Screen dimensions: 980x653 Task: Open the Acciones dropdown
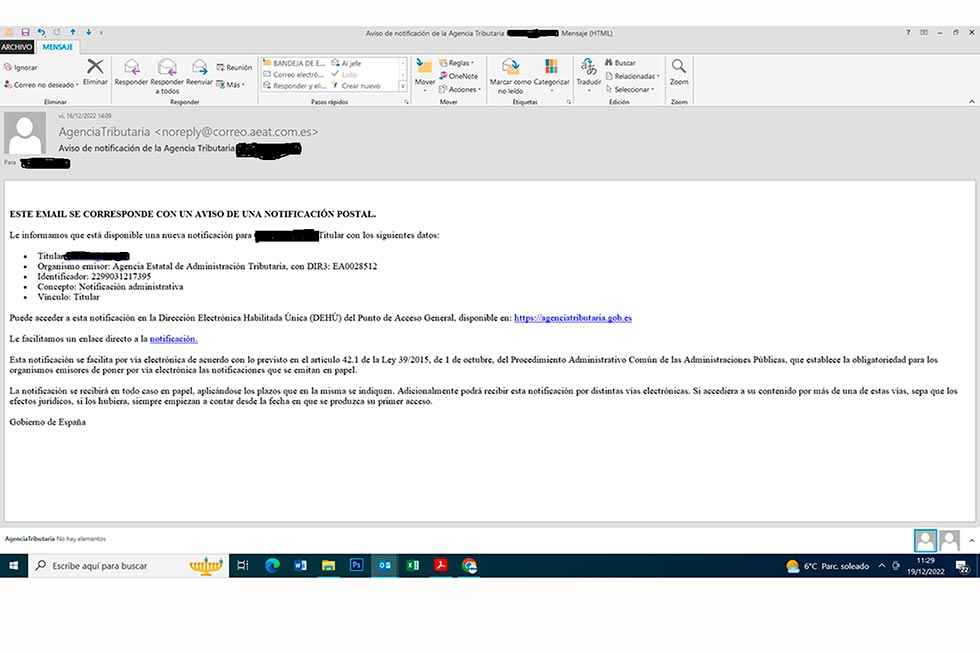coord(460,89)
